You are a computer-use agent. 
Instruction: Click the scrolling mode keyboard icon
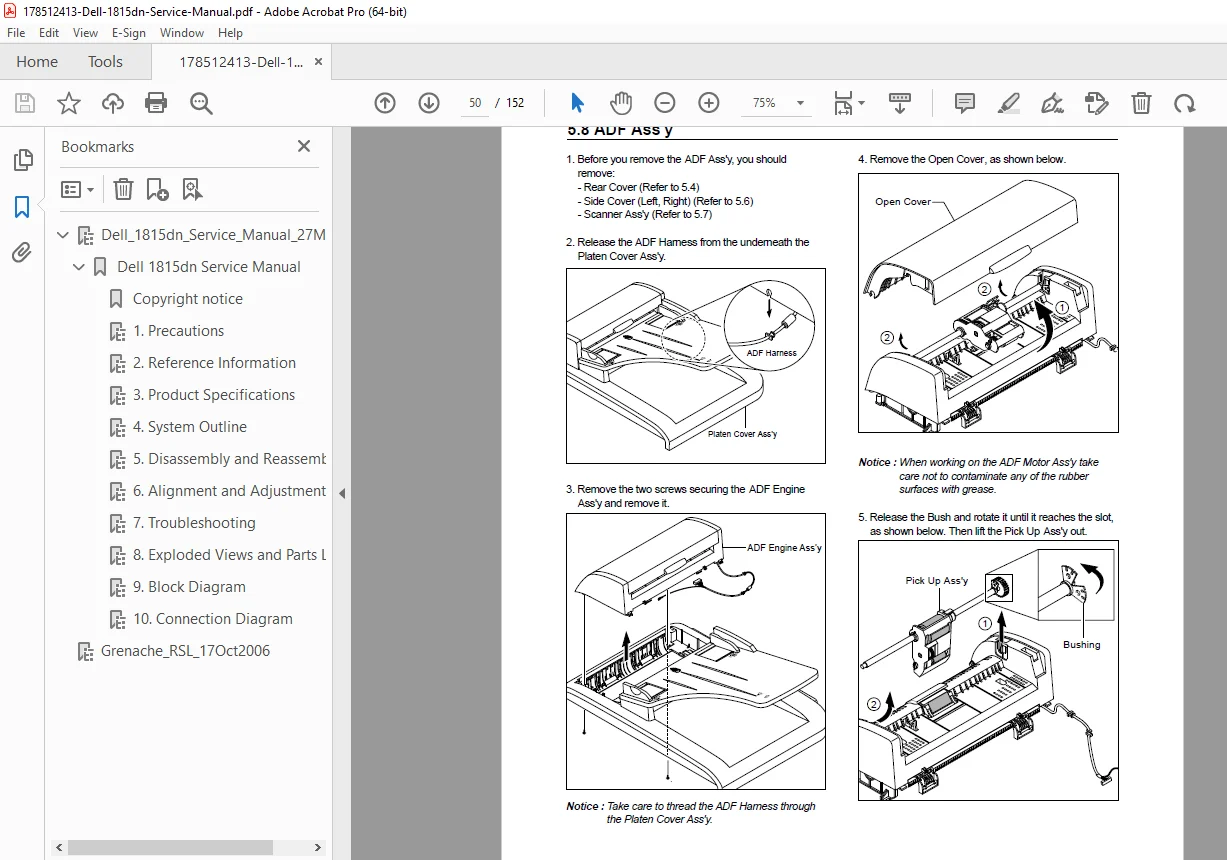(900, 103)
